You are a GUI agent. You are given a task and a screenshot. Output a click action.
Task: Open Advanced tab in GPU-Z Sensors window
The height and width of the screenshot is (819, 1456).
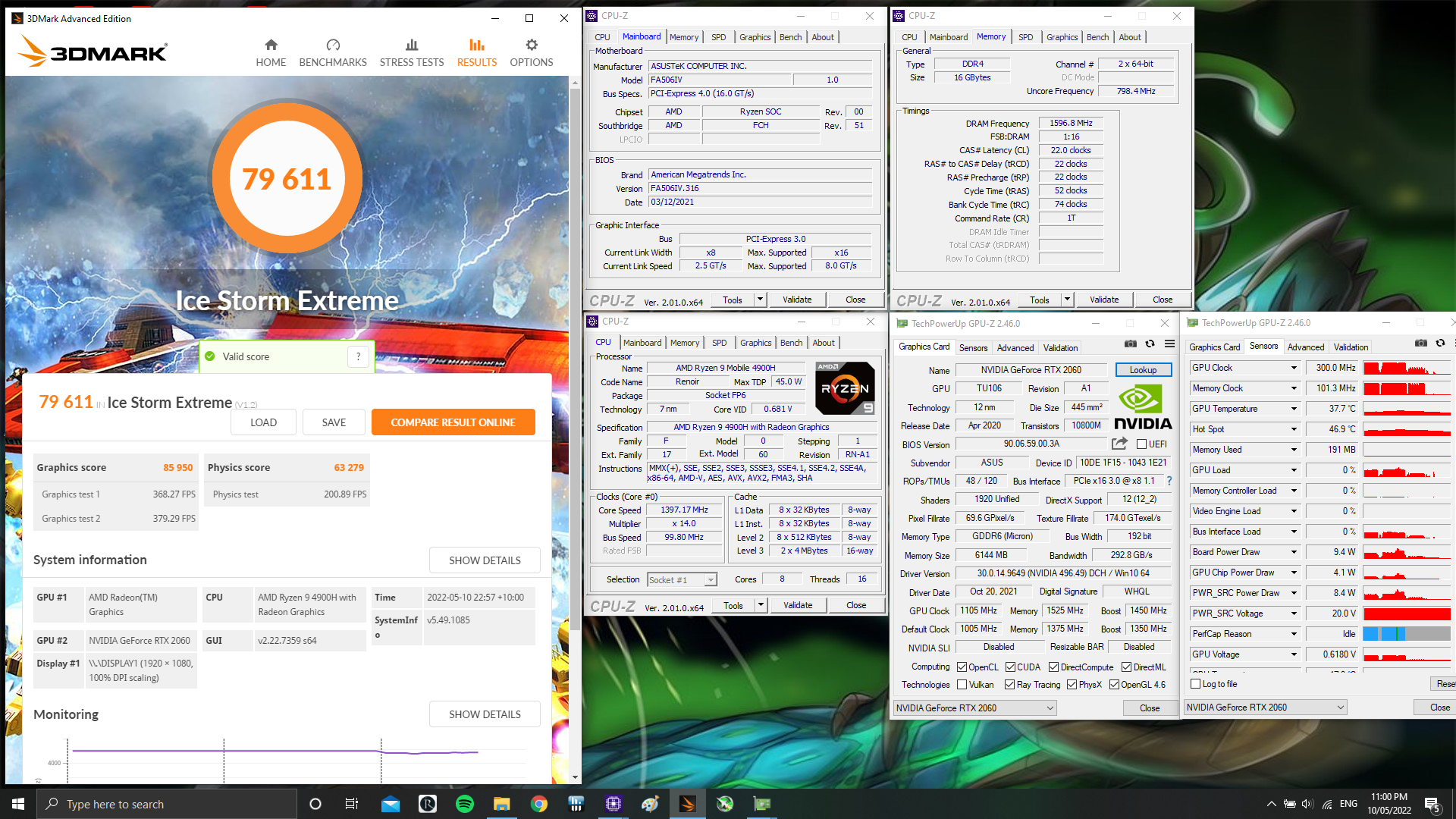coord(1306,347)
